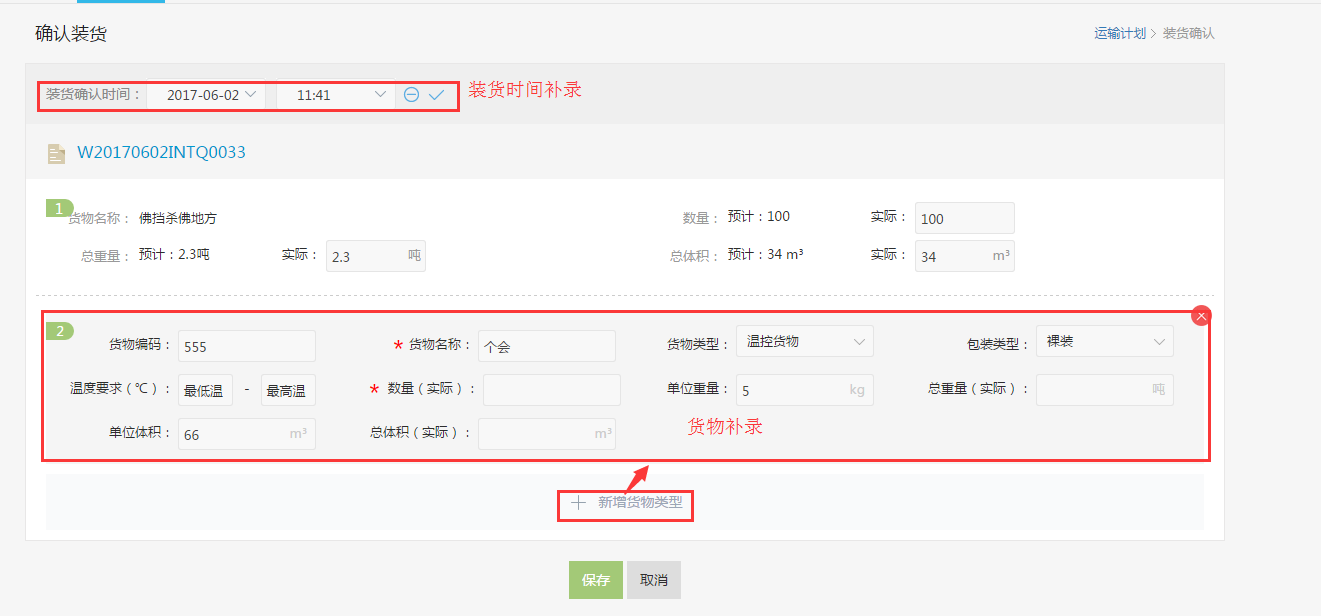Expand the 货物类型 dropdown (温控货物)
Viewport: 1321px width, 616px height.
tap(804, 342)
